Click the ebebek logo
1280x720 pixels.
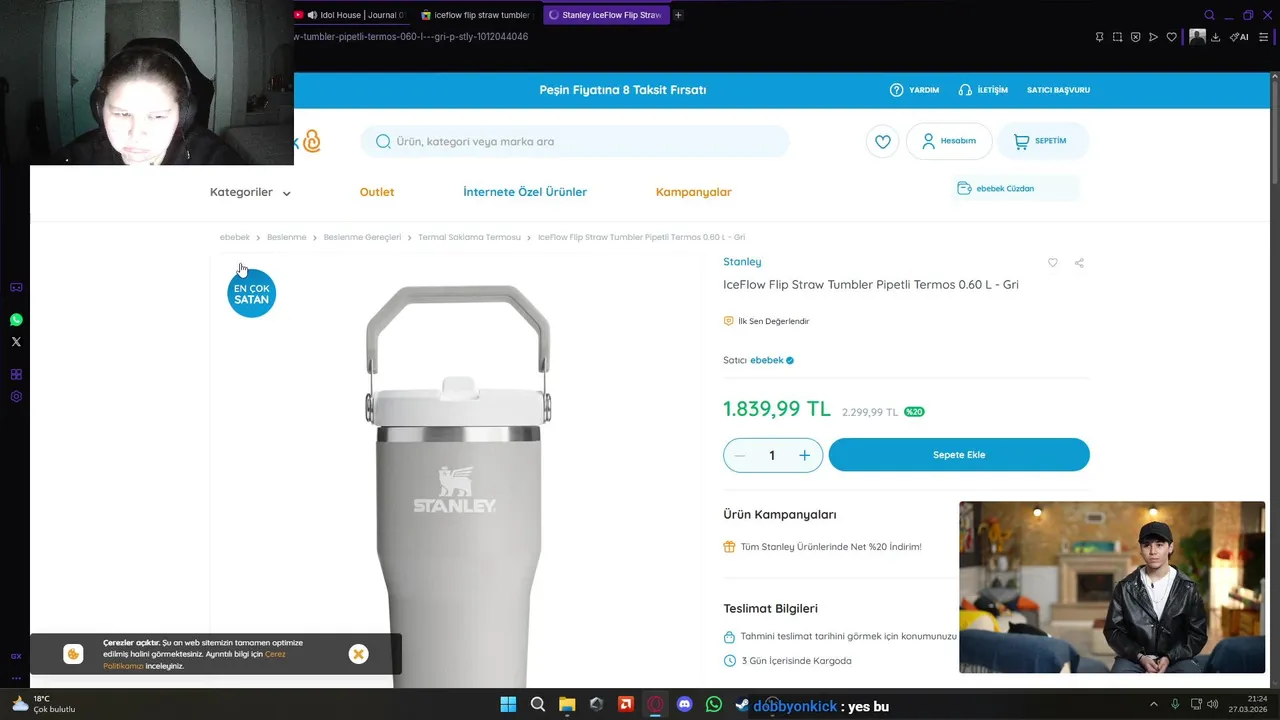pyautogui.click(x=308, y=141)
